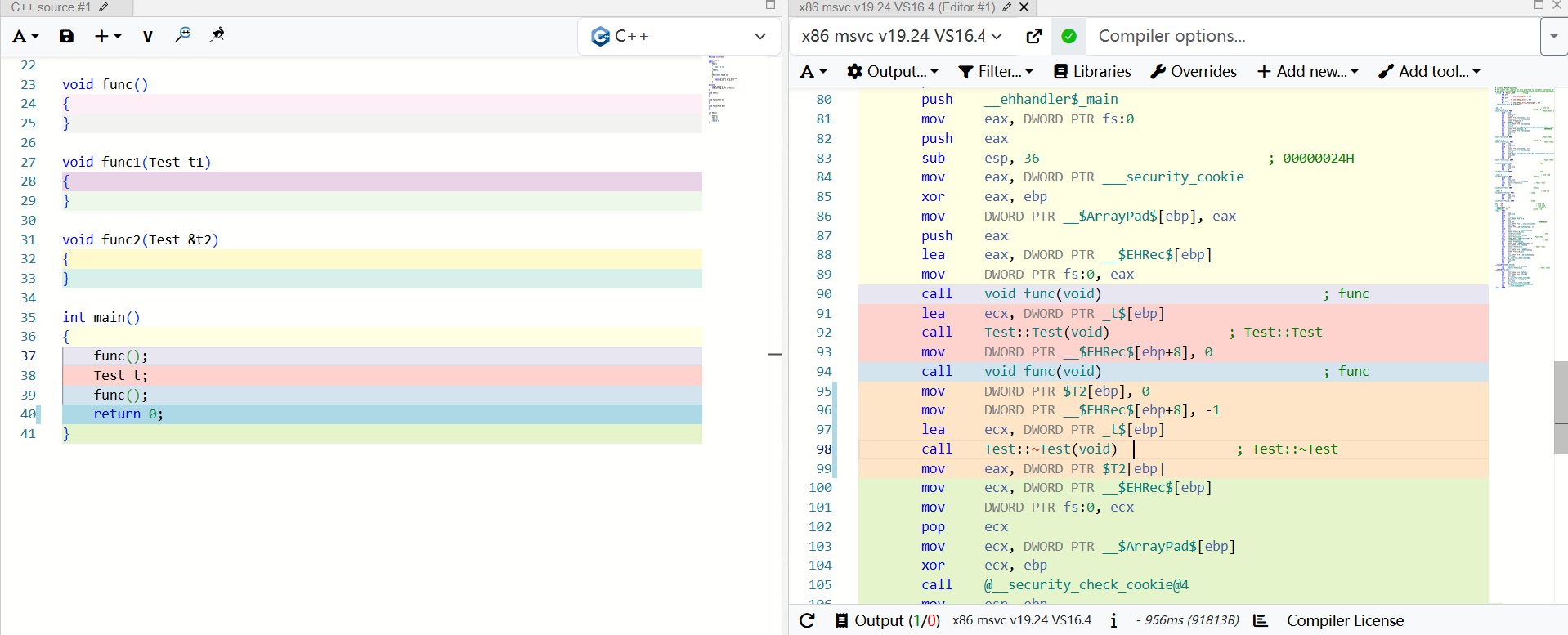This screenshot has height=635, width=1568.
Task: Click the pop-out icon beside compiler selector
Action: [x=1033, y=36]
